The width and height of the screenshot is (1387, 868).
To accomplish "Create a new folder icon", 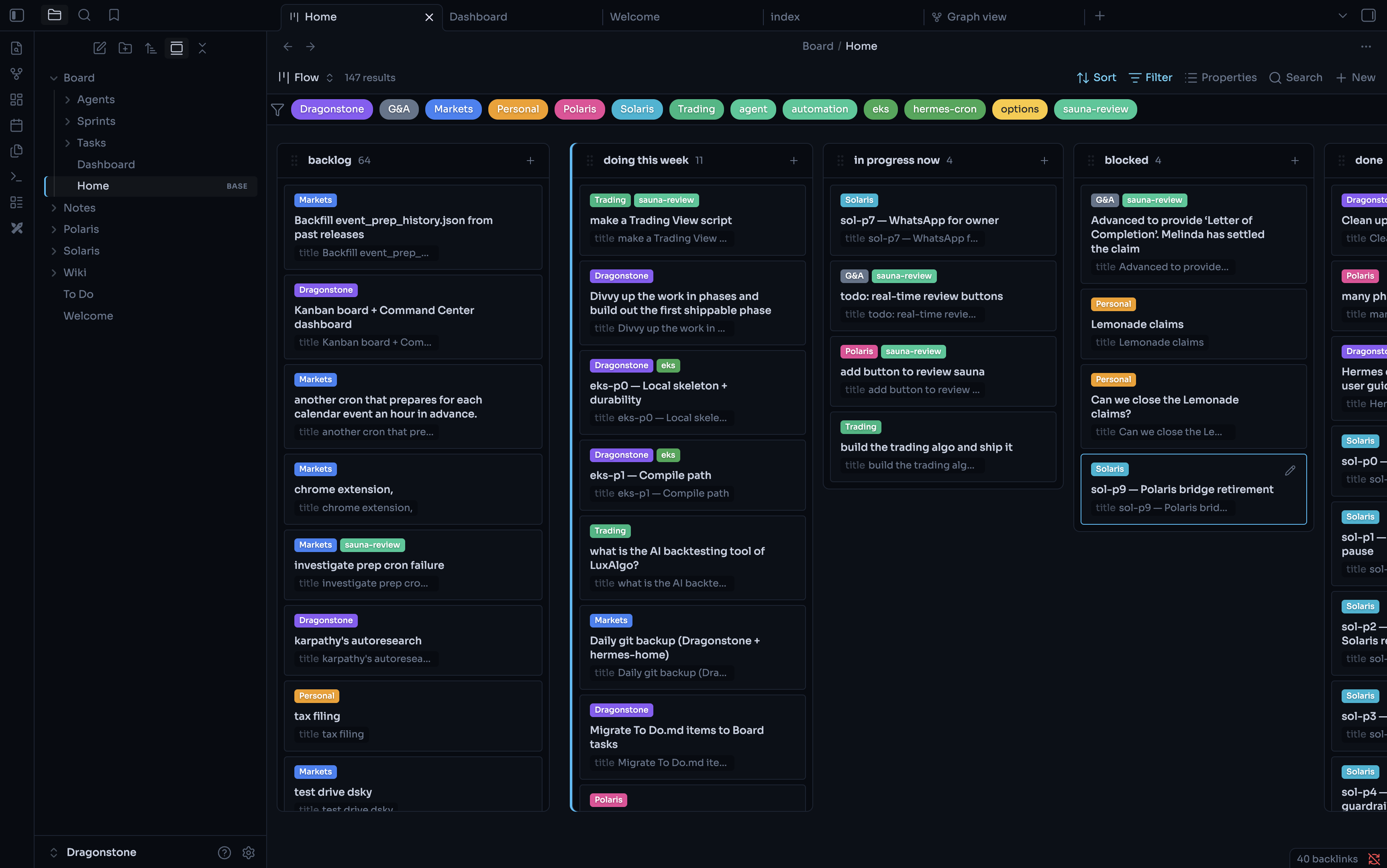I will point(125,48).
